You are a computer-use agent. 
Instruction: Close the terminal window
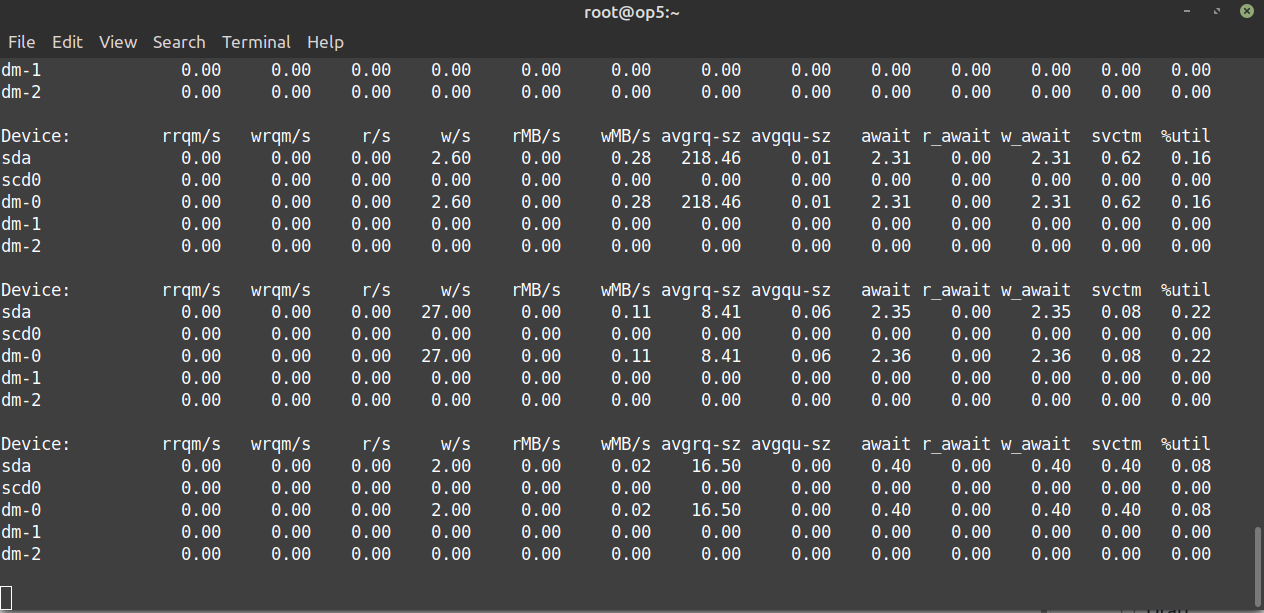coord(1247,12)
